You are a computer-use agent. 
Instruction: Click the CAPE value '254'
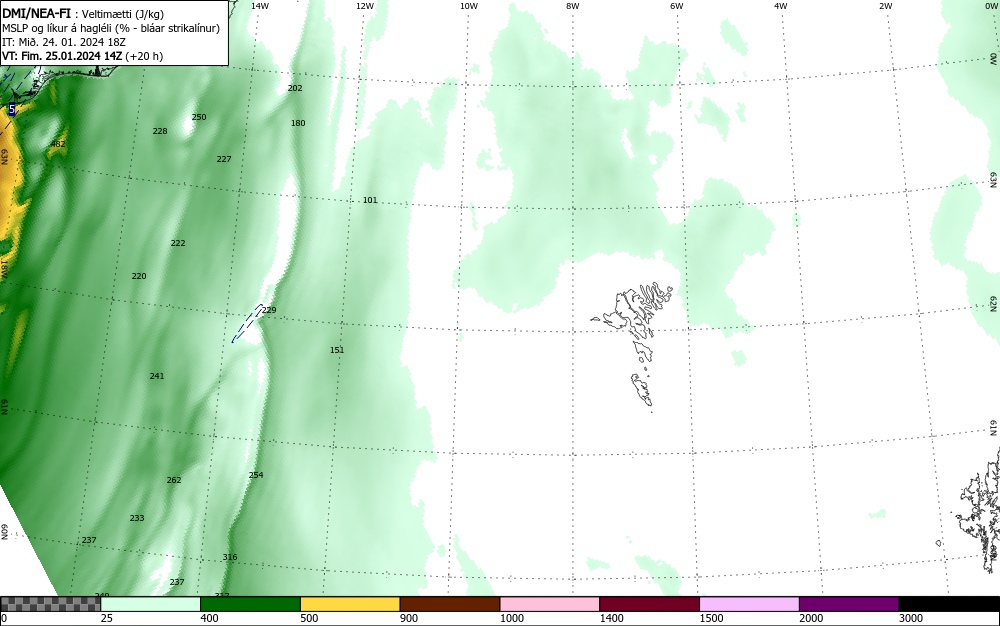click(x=256, y=475)
